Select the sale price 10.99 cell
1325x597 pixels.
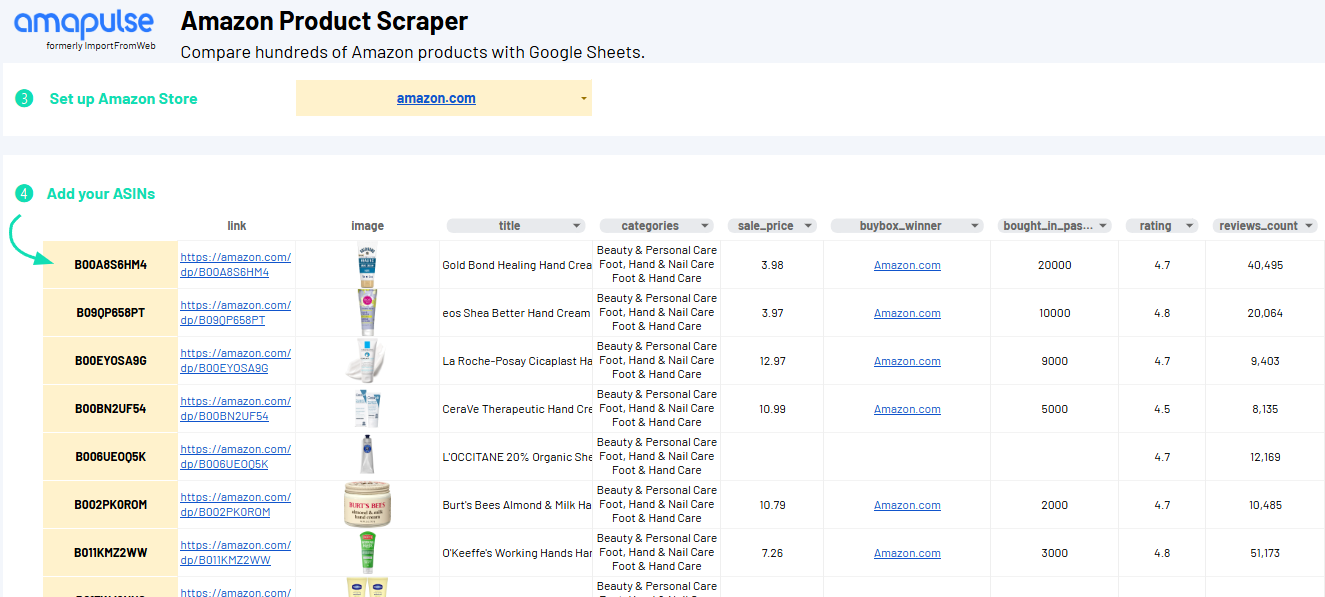[772, 409]
